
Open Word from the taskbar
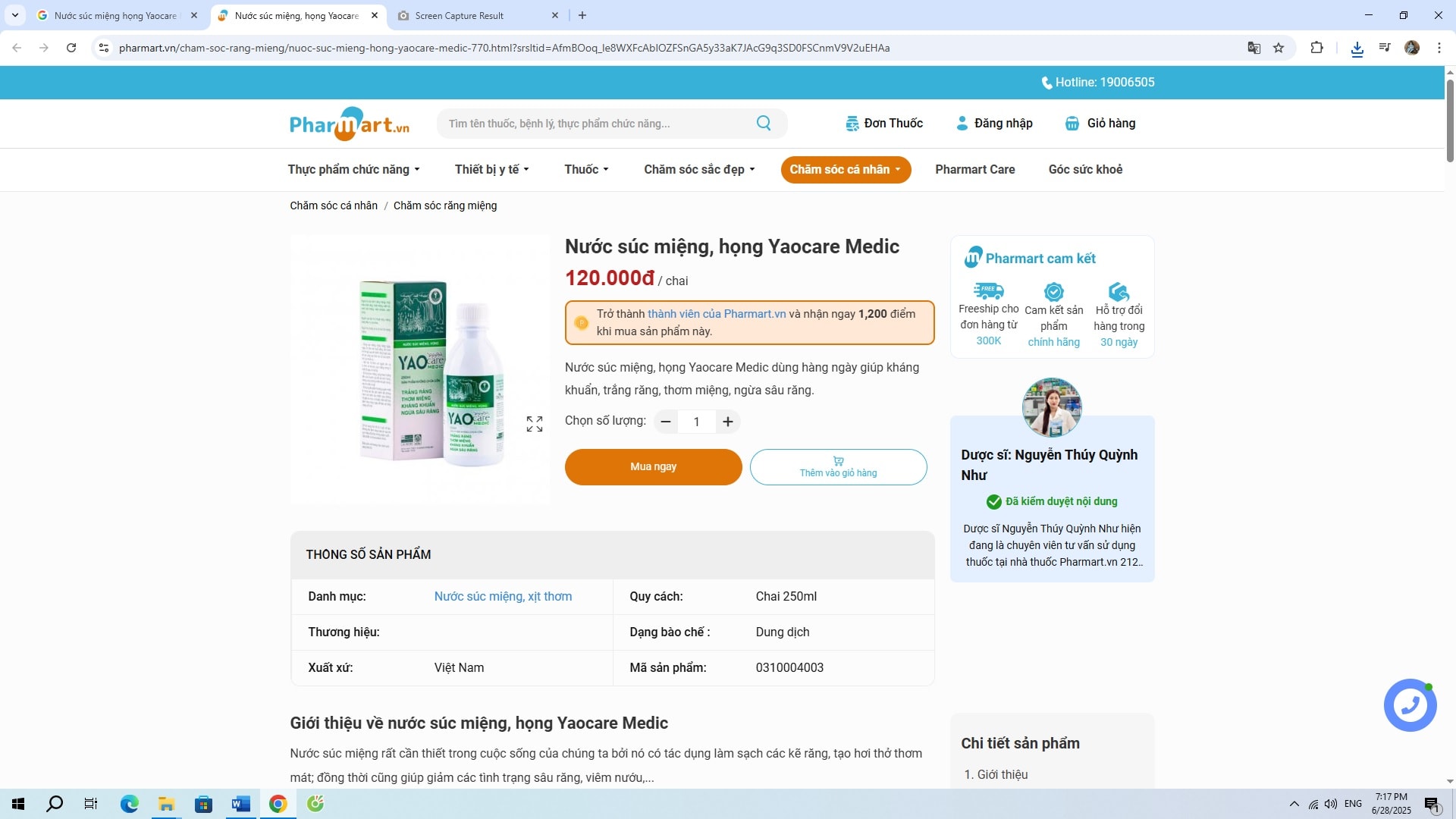[240, 804]
